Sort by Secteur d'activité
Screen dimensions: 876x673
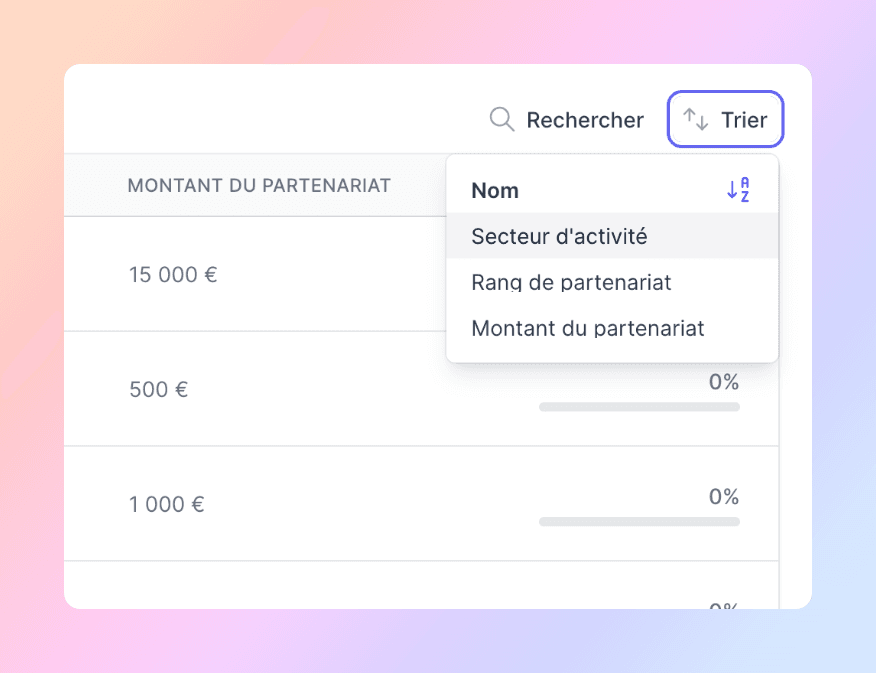point(612,236)
